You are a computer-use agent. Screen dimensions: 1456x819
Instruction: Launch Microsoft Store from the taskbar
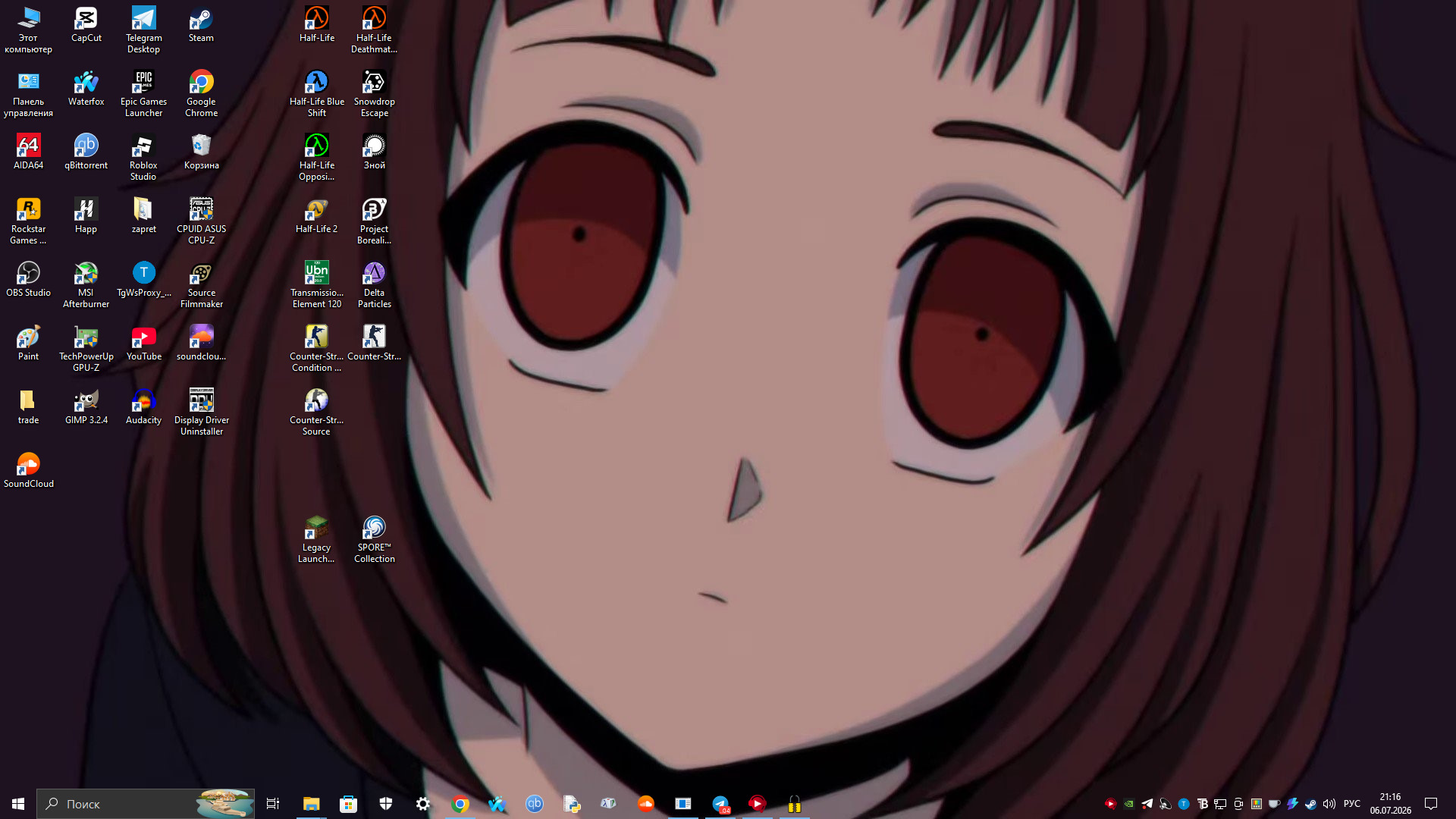[348, 804]
